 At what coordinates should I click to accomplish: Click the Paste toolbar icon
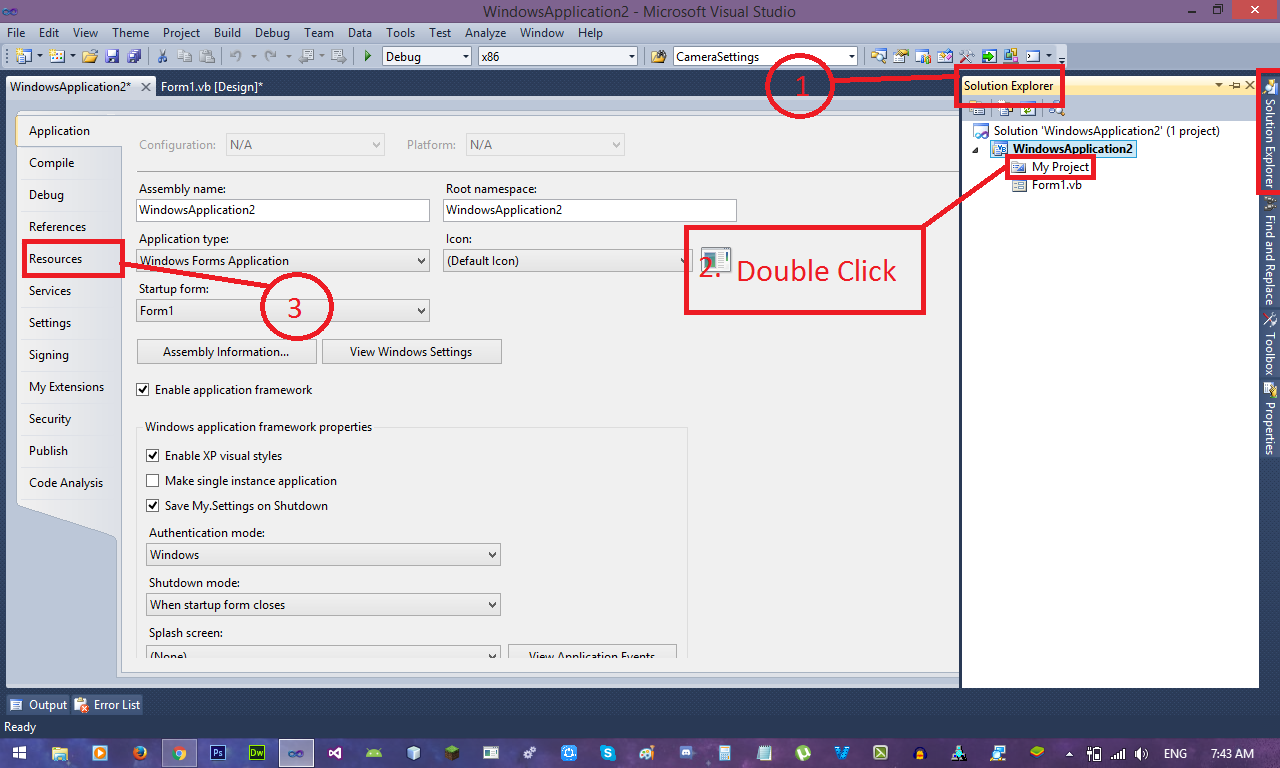206,56
